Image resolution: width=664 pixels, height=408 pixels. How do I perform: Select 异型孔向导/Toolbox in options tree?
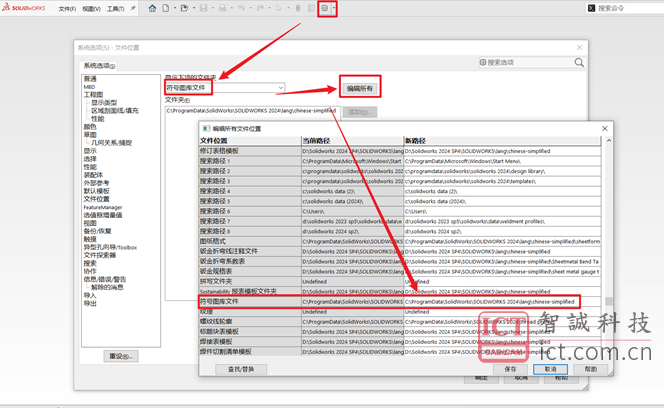tap(110, 247)
